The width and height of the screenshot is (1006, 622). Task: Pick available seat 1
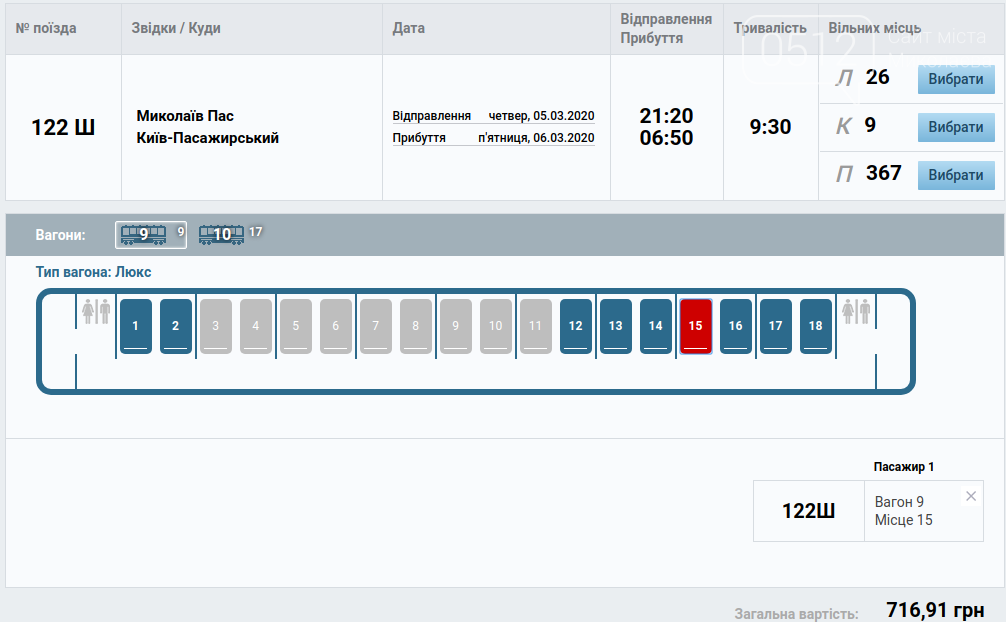point(135,326)
